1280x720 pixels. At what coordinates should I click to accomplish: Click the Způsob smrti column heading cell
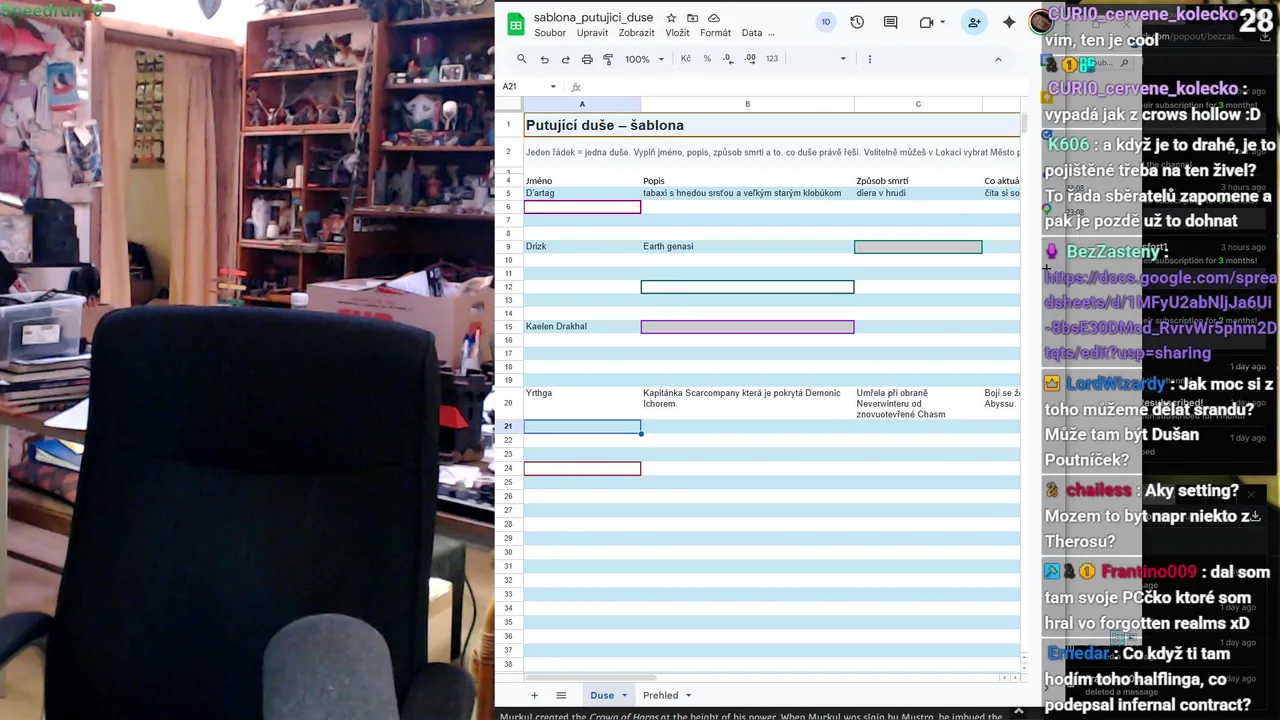point(918,181)
